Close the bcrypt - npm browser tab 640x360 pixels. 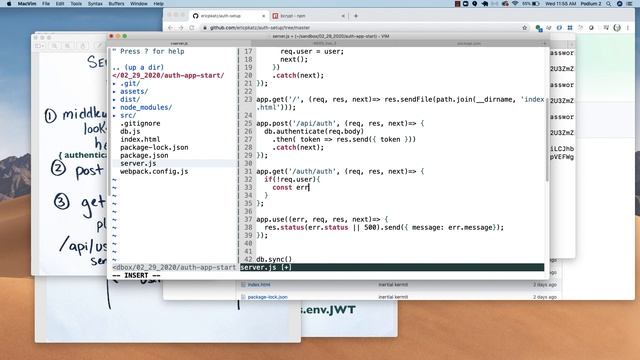[343, 16]
